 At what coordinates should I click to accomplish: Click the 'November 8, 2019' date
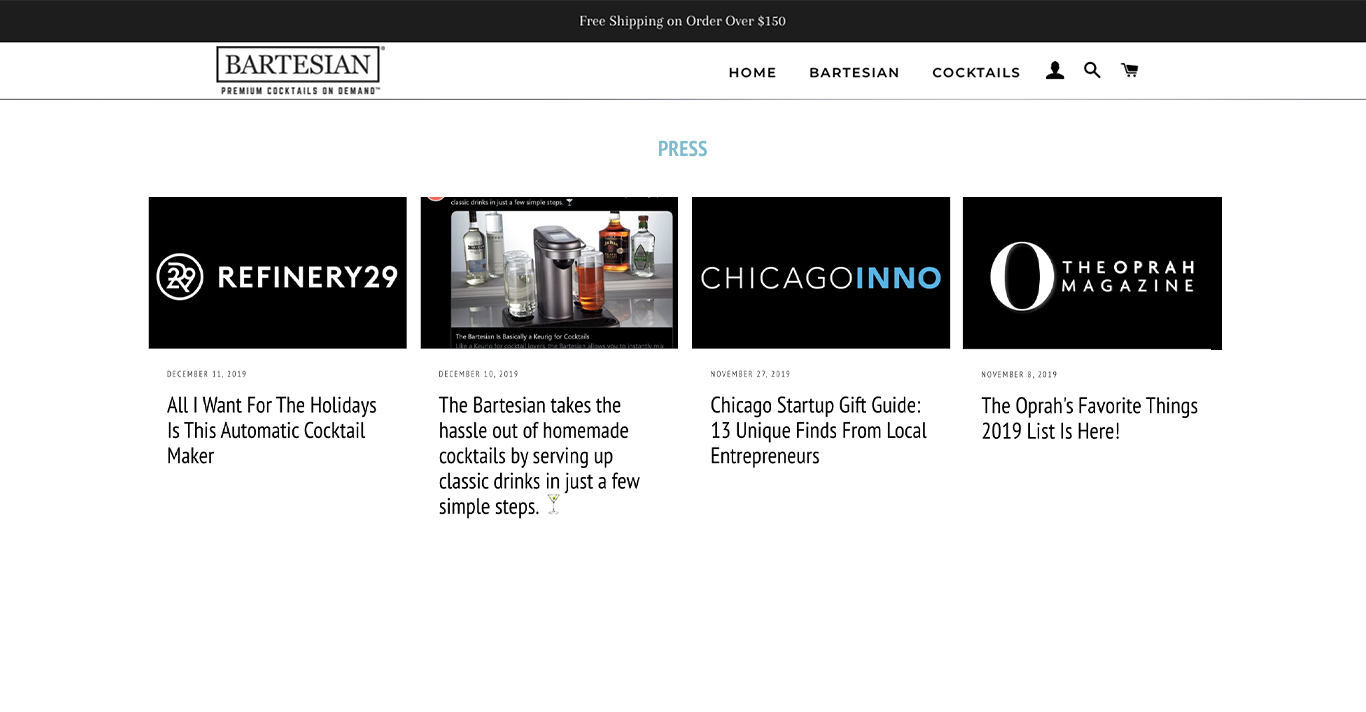click(x=1019, y=375)
